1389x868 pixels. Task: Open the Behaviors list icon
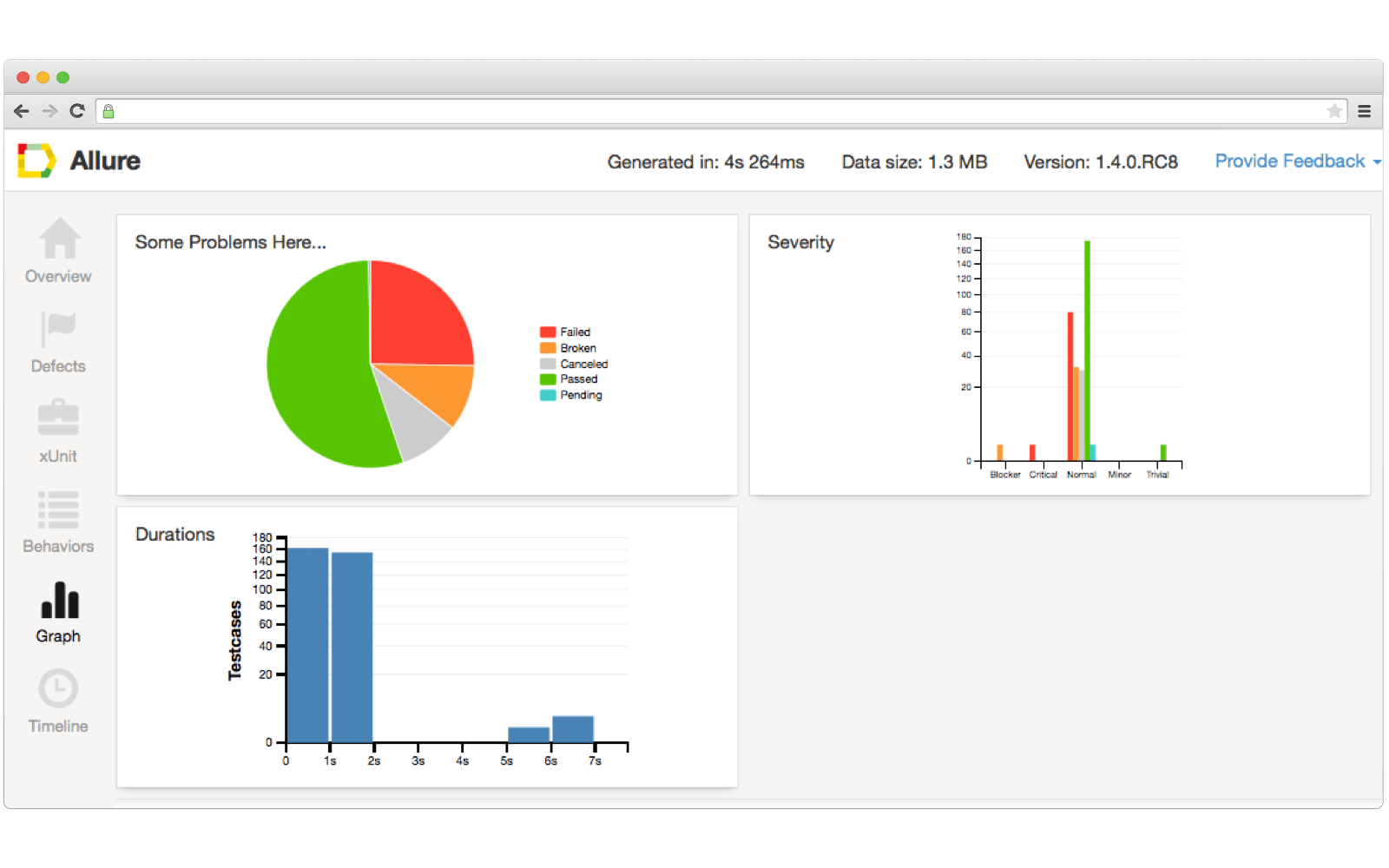pyautogui.click(x=58, y=510)
